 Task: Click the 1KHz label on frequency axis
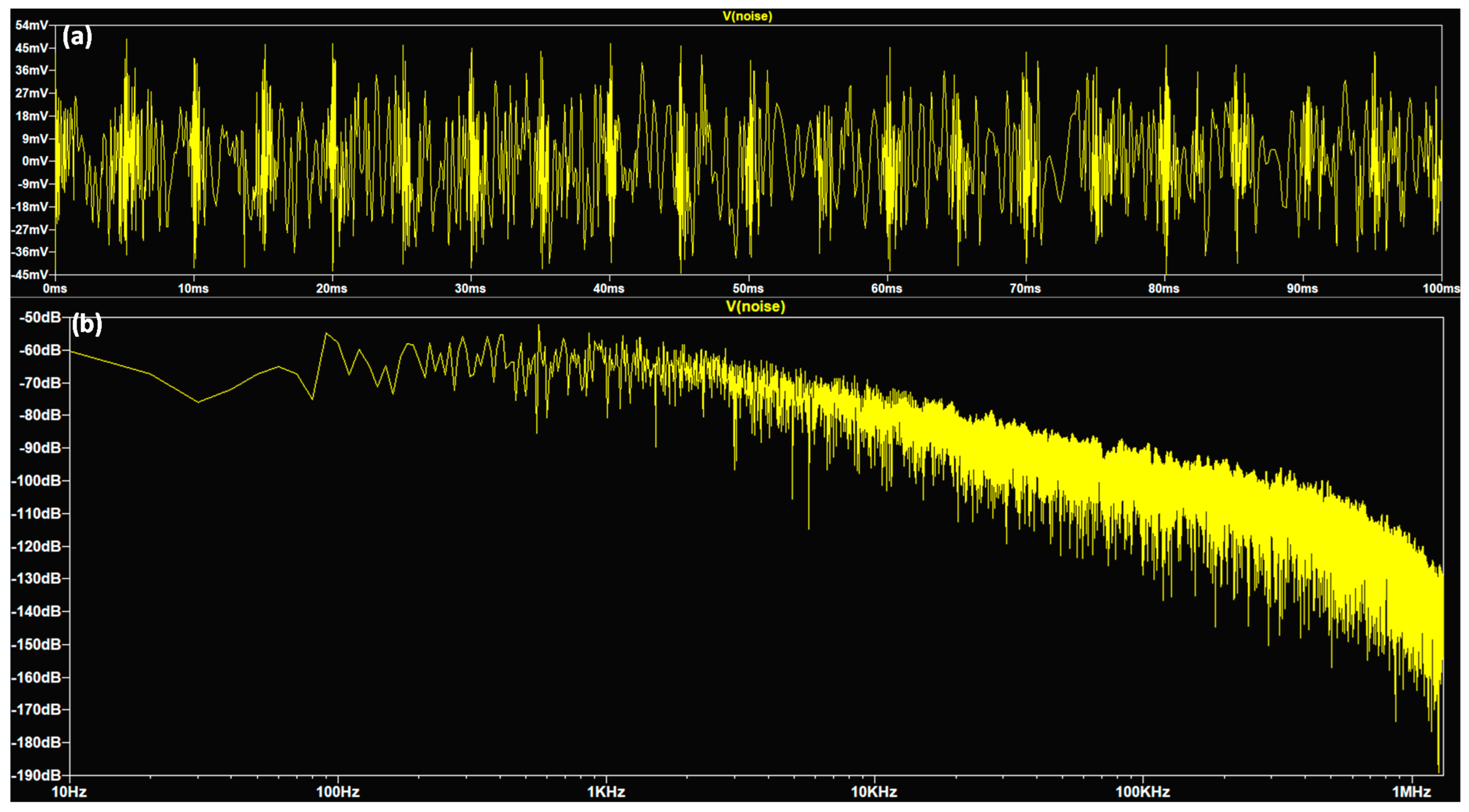pos(606,792)
